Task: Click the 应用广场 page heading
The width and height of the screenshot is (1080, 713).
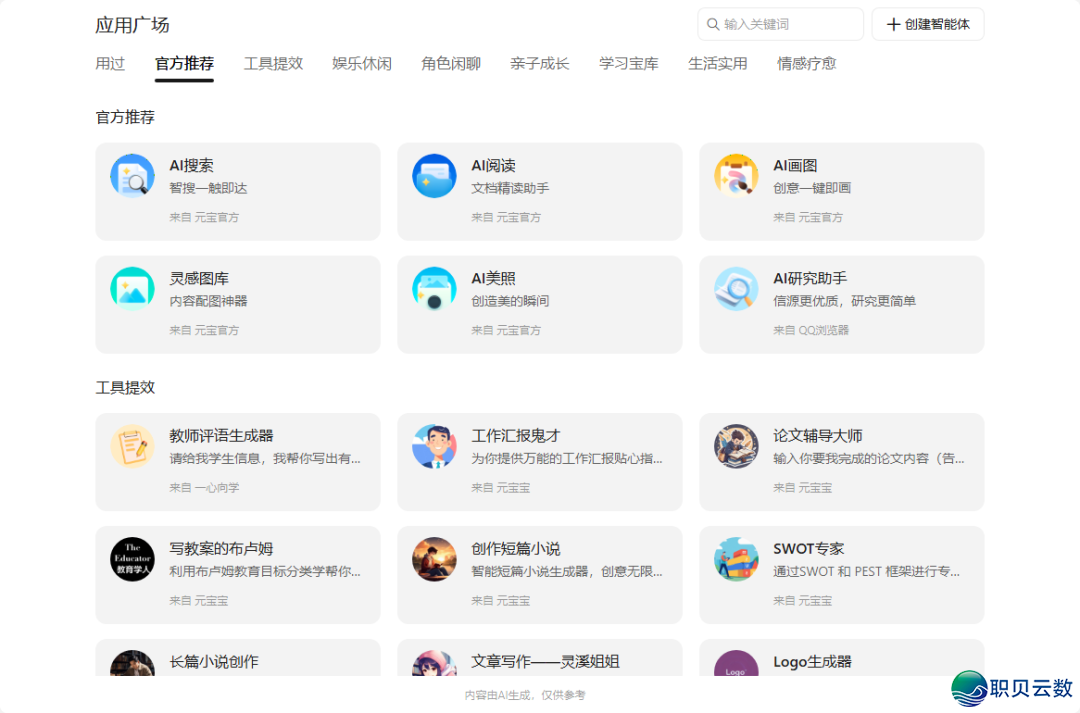Action: click(x=132, y=25)
